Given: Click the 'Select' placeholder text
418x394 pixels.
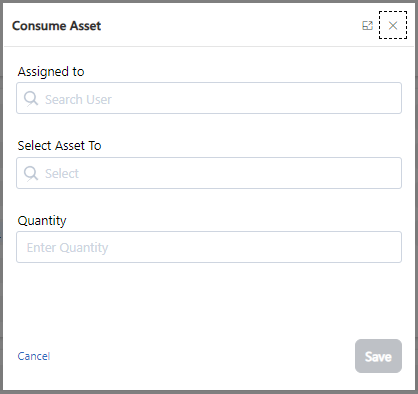Looking at the screenshot, I should tap(62, 174).
